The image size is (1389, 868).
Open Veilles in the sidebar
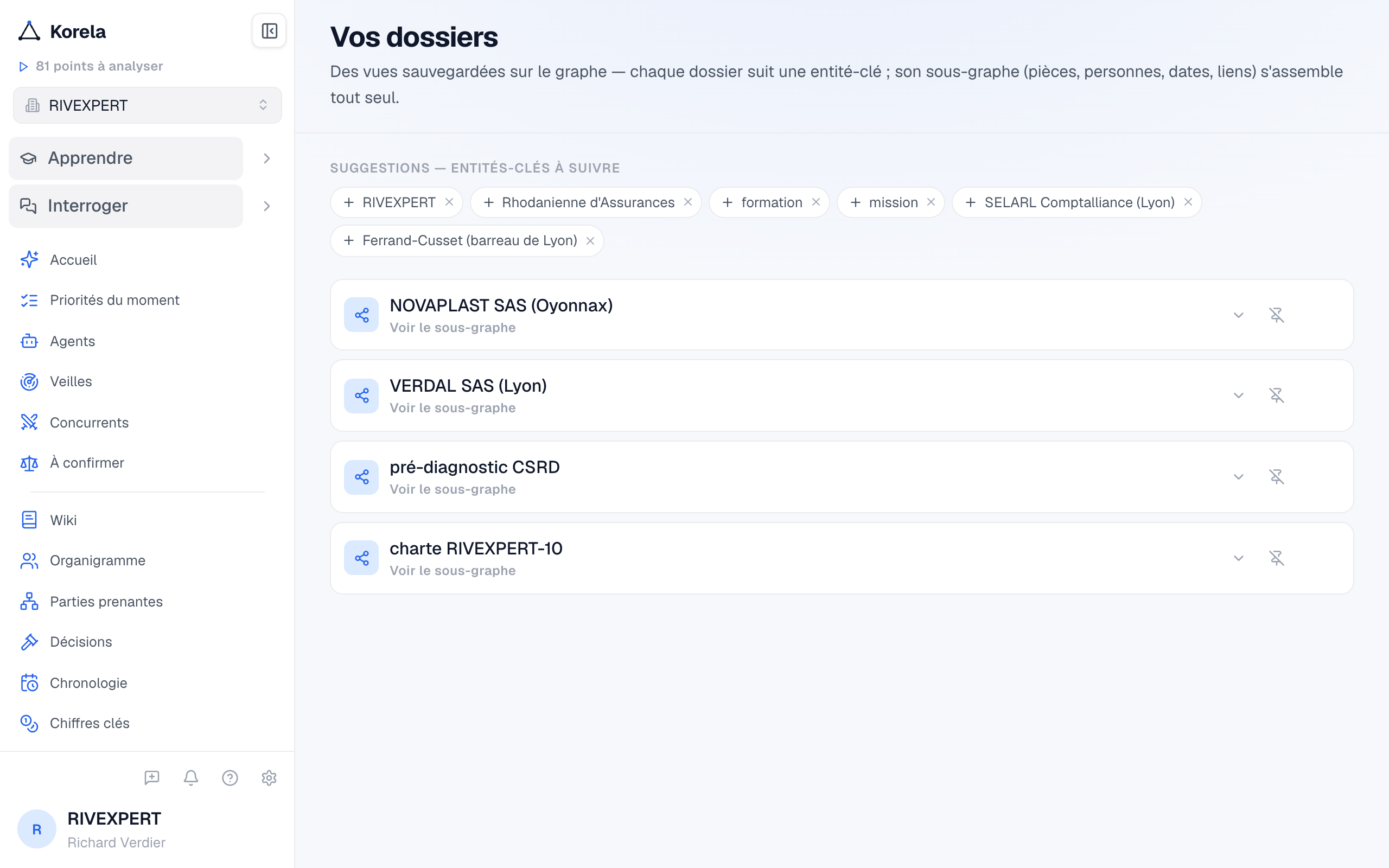[71, 382]
